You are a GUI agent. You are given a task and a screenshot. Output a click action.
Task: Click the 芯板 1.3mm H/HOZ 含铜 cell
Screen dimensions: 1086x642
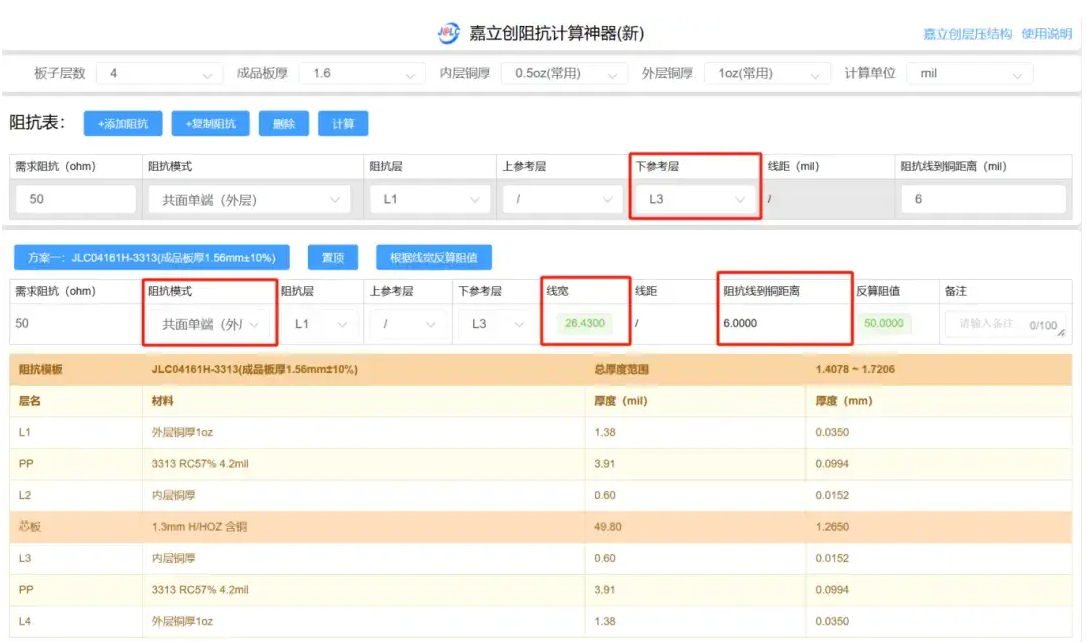coord(364,527)
